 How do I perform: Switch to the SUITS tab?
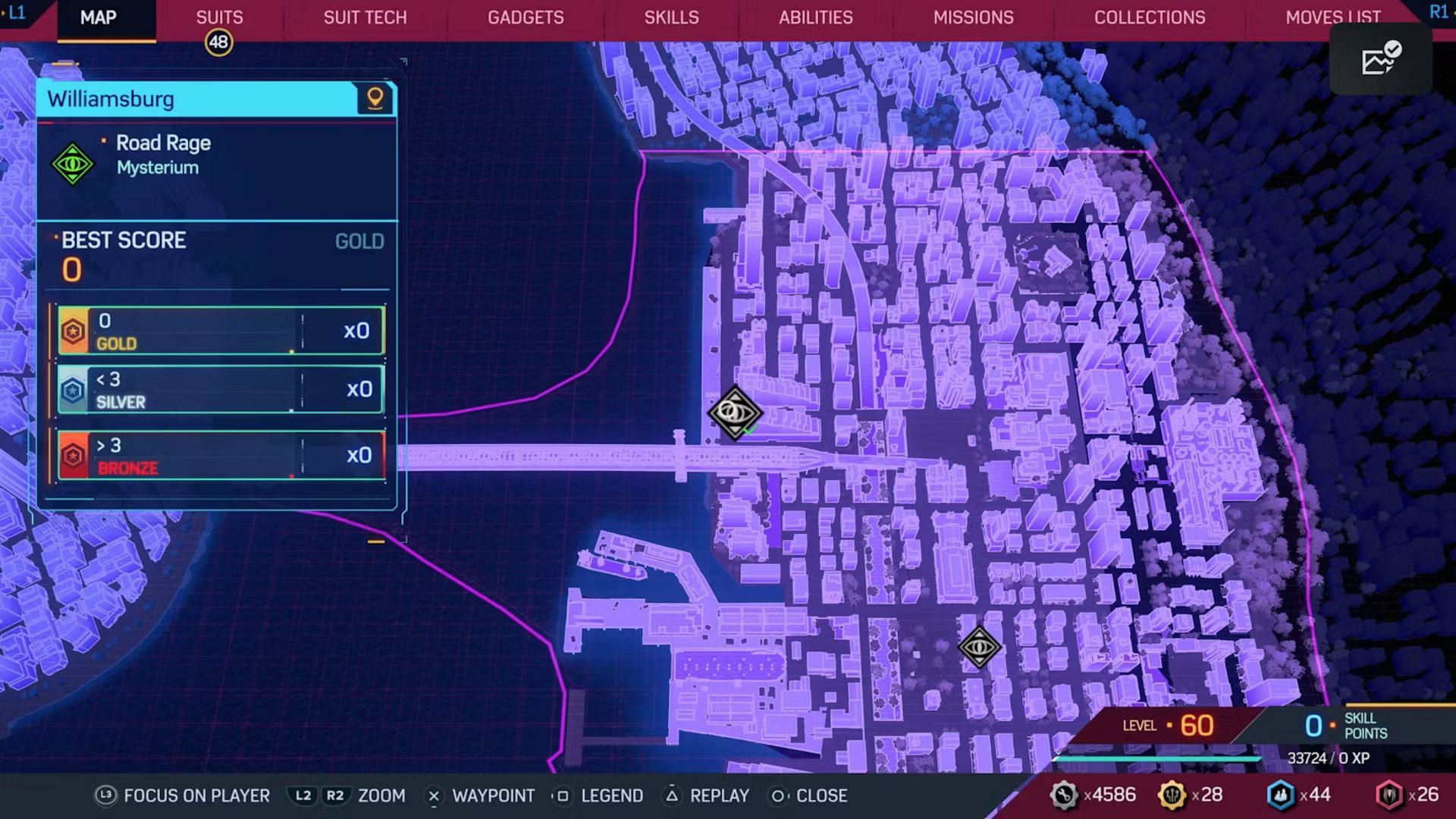coord(220,17)
